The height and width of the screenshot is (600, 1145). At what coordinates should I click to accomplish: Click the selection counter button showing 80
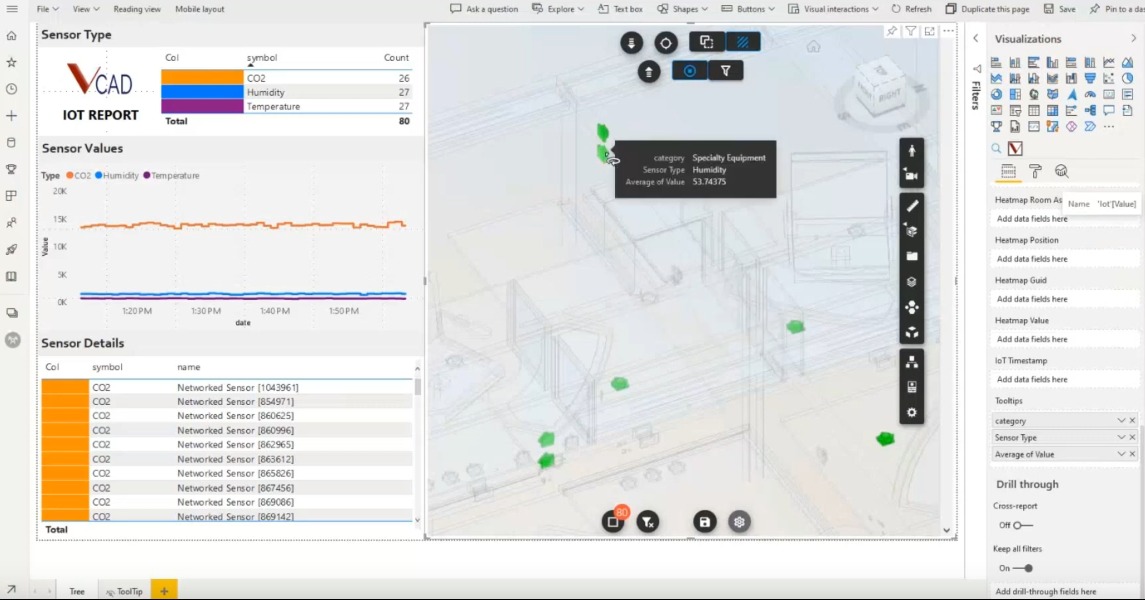614,520
